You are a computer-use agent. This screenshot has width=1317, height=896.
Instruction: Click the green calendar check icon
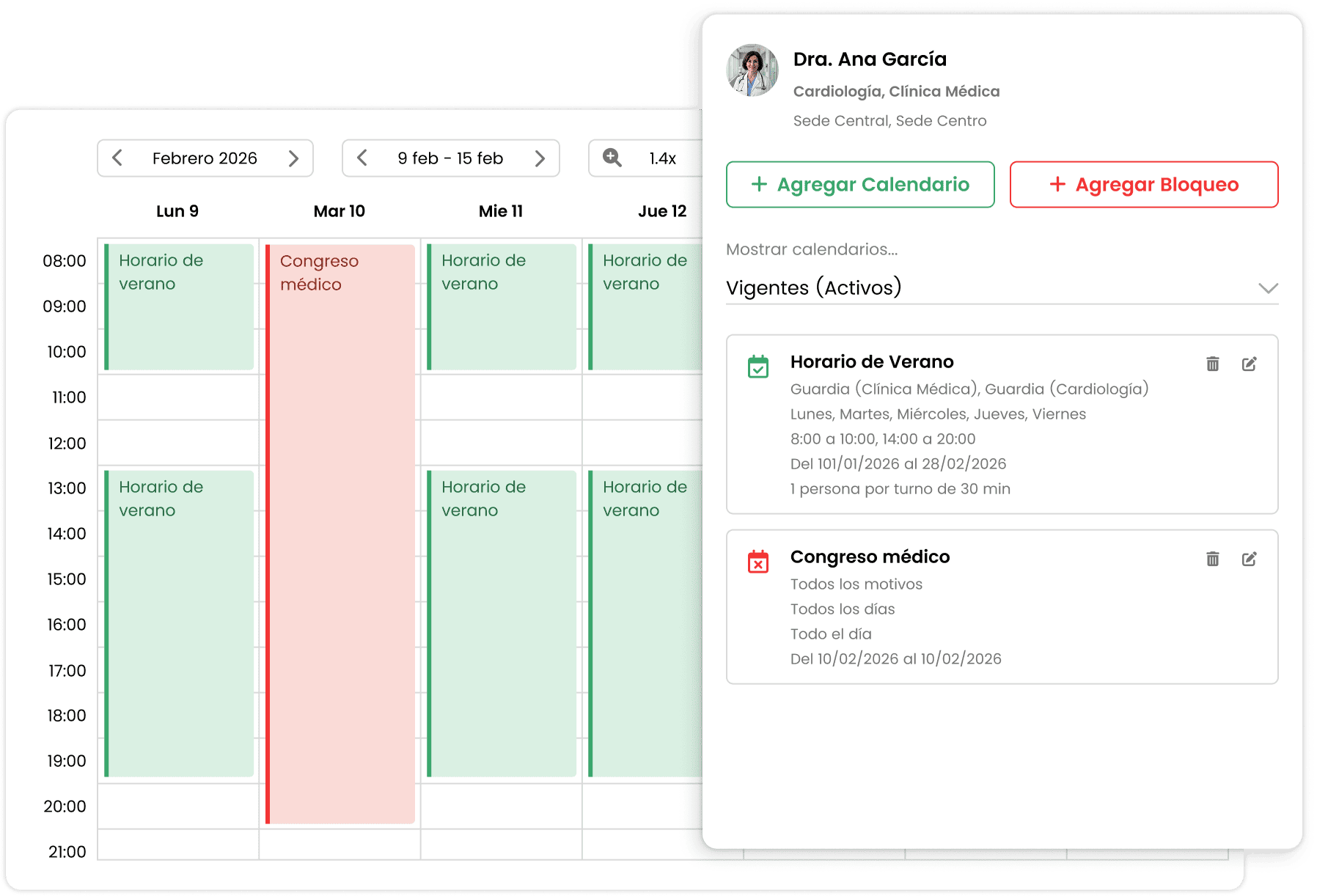coord(757,367)
